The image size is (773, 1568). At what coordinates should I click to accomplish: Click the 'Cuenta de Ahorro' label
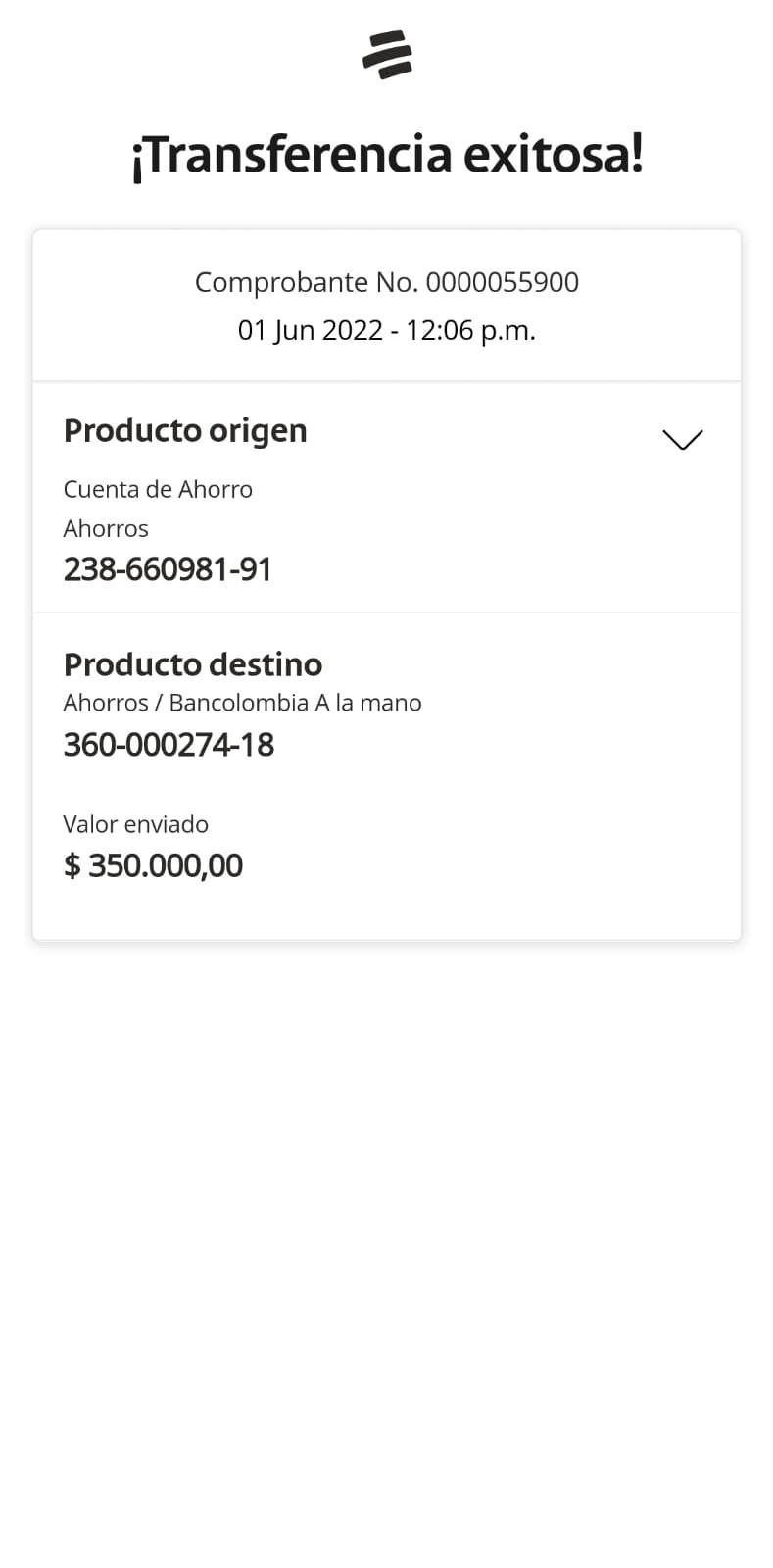(x=158, y=489)
